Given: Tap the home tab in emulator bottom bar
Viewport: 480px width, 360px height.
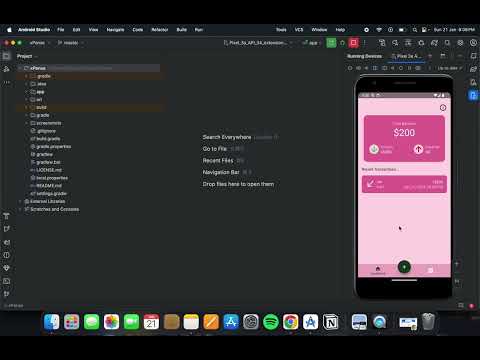Looking at the screenshot, I should [x=378, y=270].
